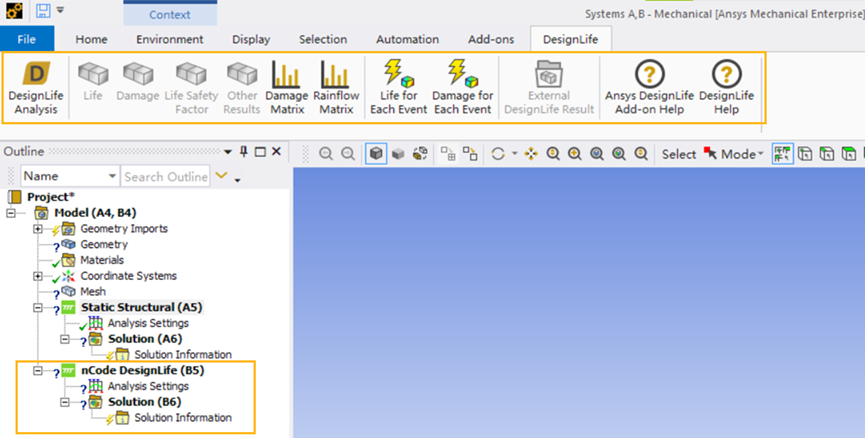Pin the Outline panel

(244, 152)
